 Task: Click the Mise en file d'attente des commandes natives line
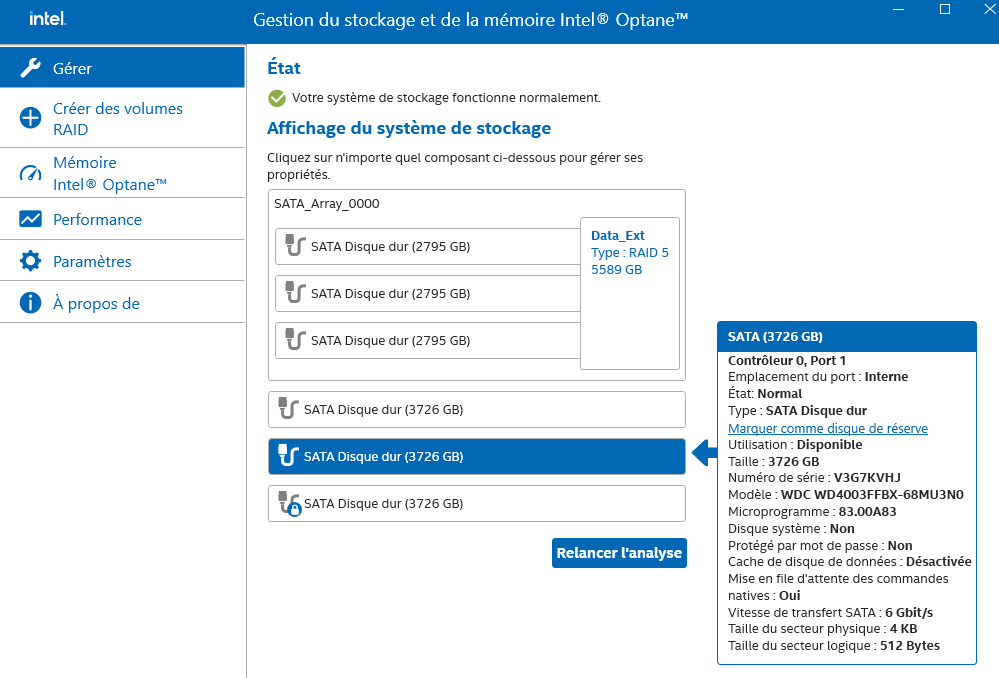838,587
